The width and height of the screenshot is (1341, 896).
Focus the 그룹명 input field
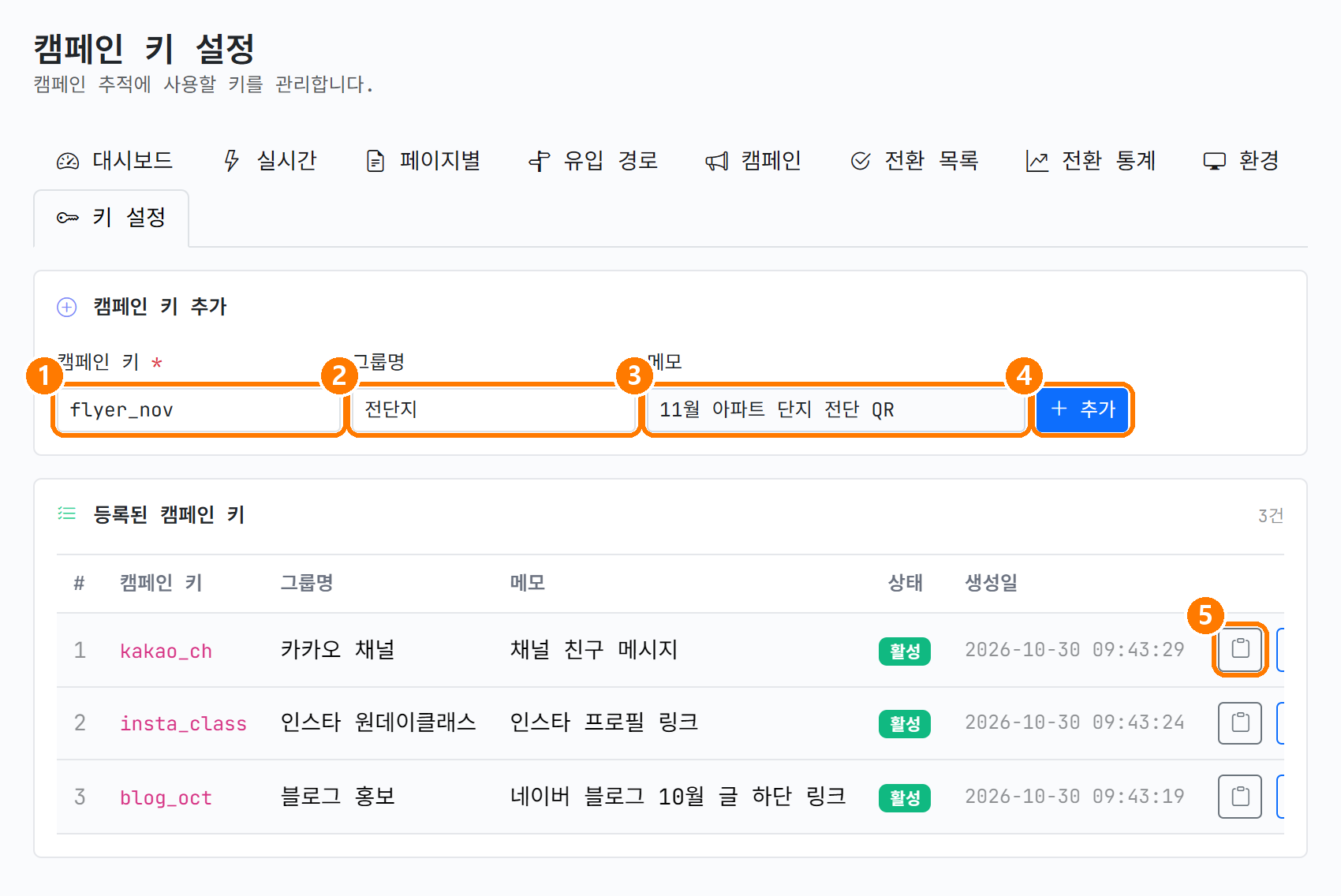[x=494, y=410]
